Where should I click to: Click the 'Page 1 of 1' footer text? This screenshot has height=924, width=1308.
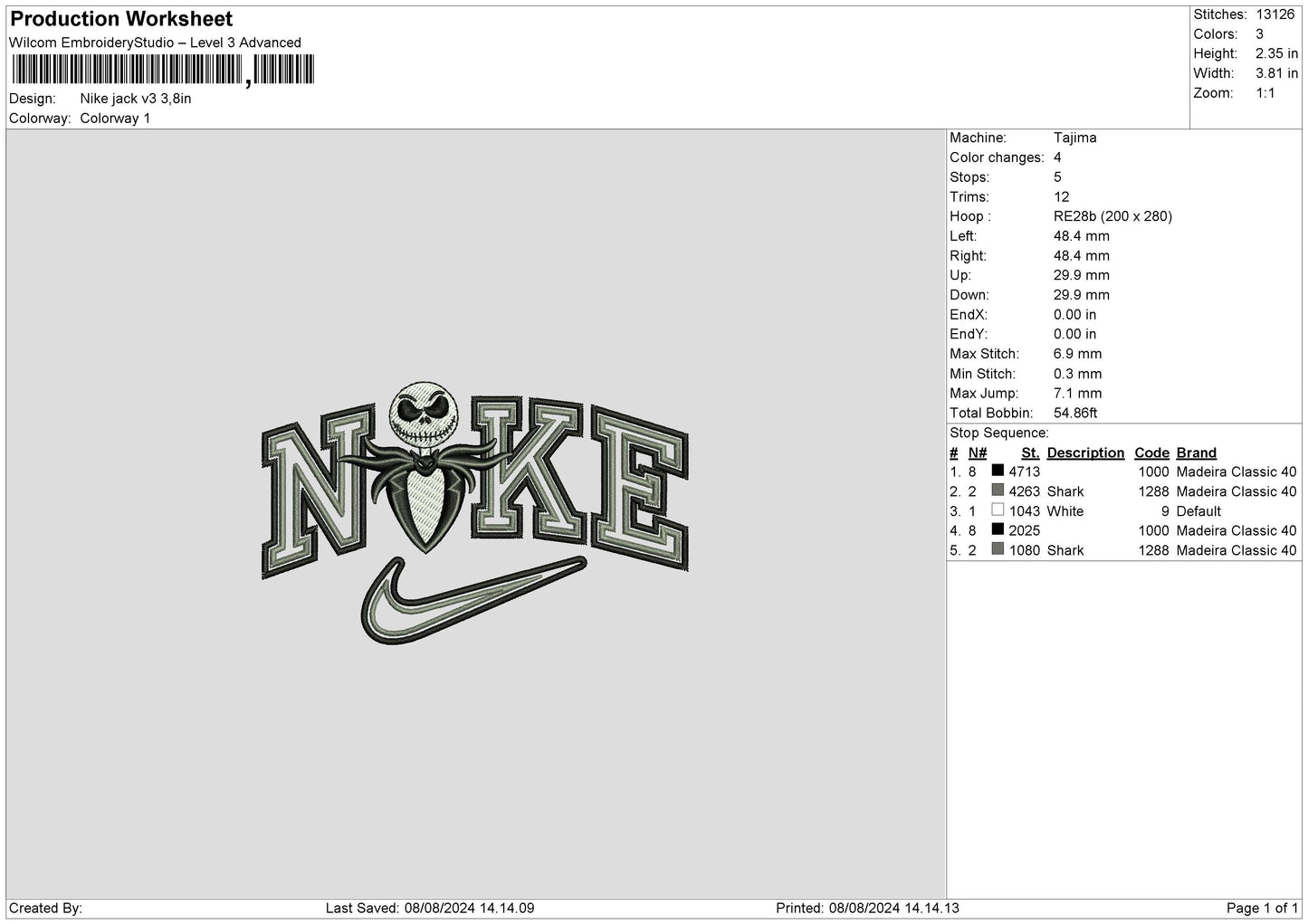coord(1262,908)
